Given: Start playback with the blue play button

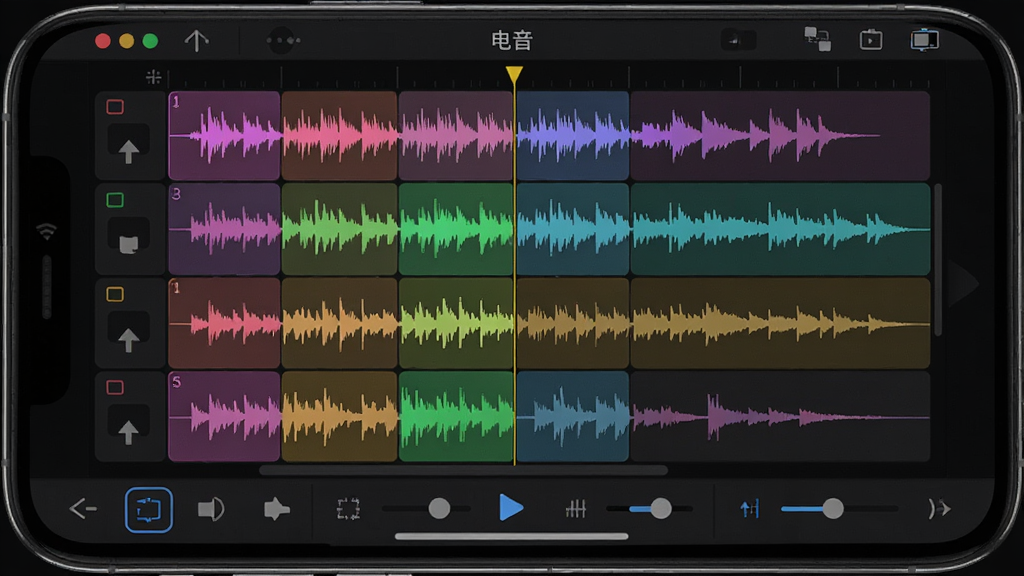Looking at the screenshot, I should [510, 507].
